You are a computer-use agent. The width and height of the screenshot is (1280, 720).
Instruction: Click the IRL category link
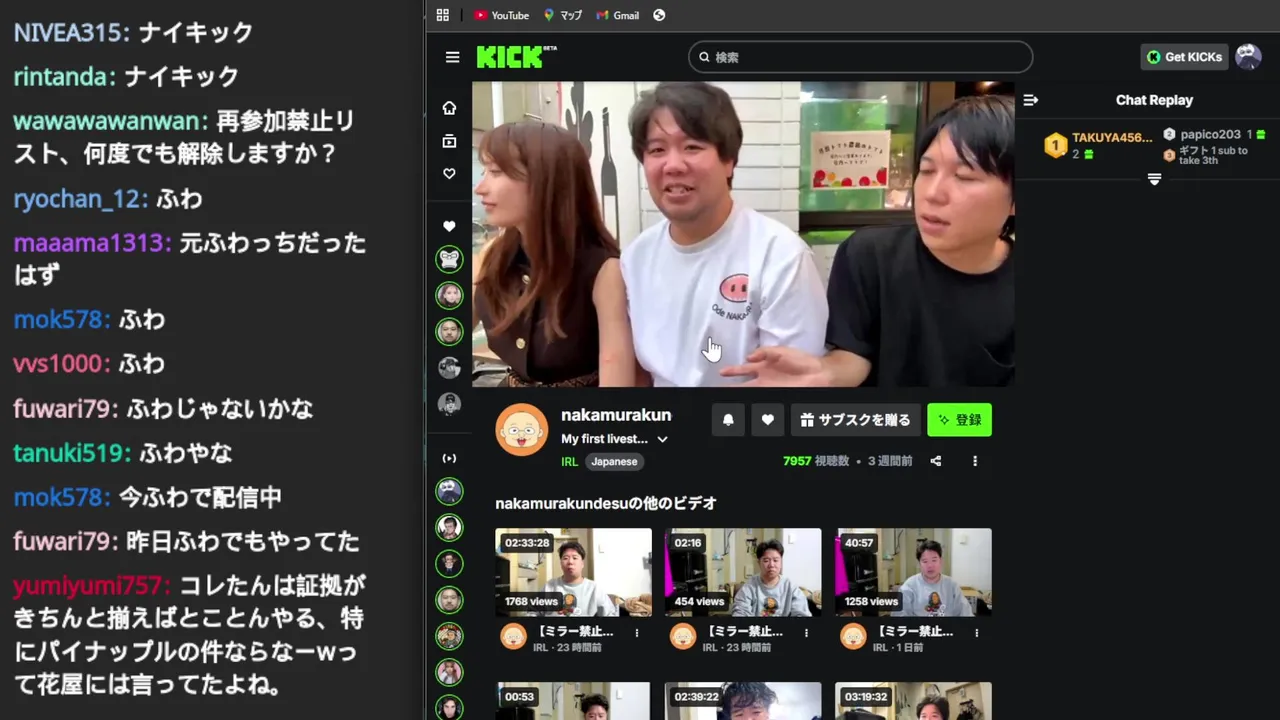pyautogui.click(x=569, y=462)
